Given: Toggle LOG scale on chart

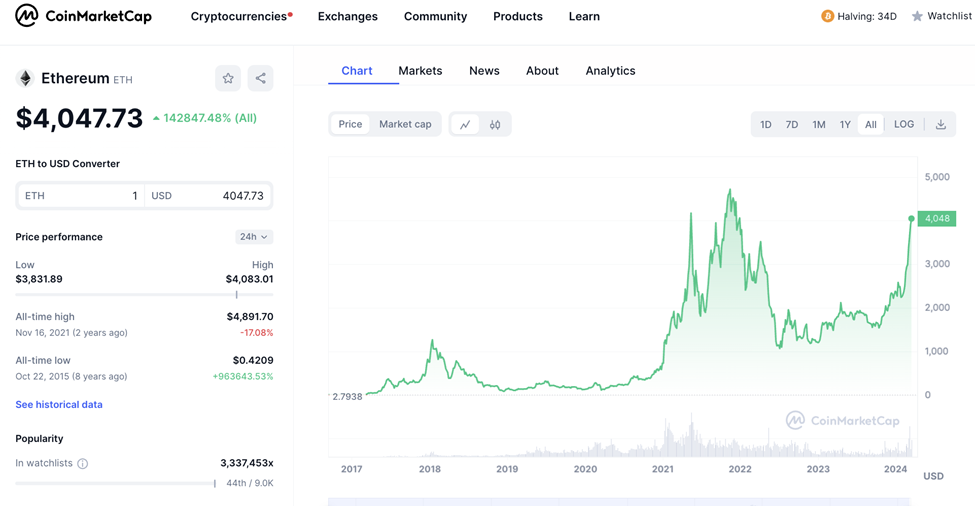Looking at the screenshot, I should (904, 124).
